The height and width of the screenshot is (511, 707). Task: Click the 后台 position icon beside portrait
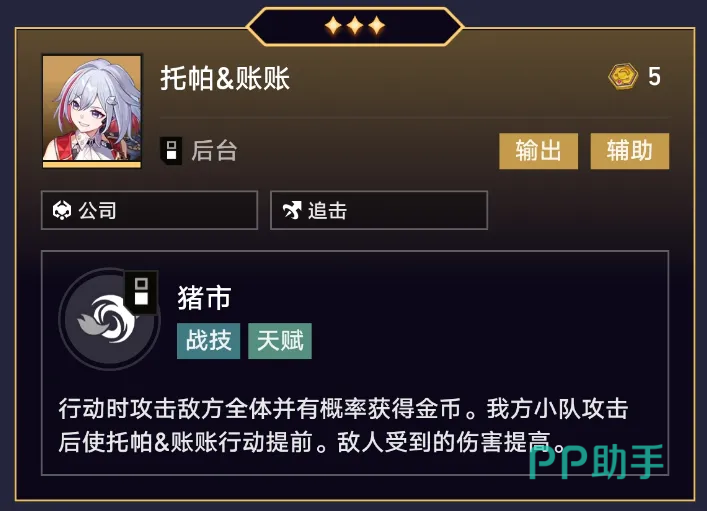(171, 151)
